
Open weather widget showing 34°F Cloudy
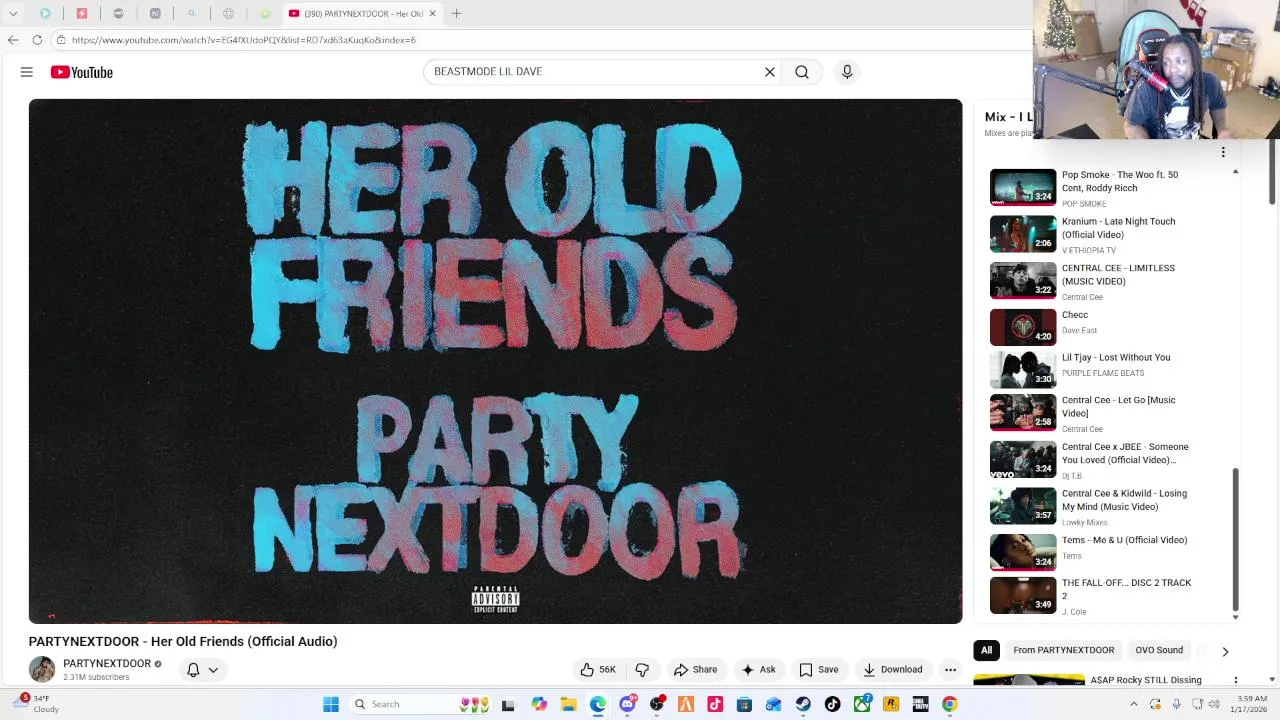(36, 704)
